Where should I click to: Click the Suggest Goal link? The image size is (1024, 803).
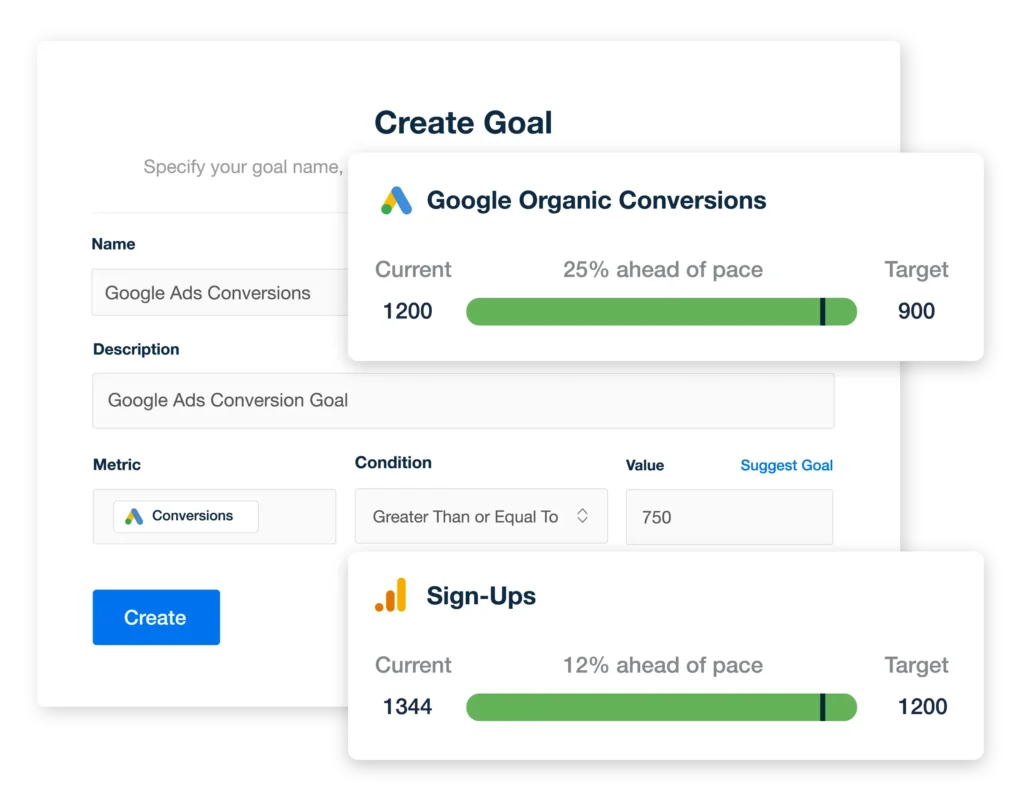[x=786, y=465]
